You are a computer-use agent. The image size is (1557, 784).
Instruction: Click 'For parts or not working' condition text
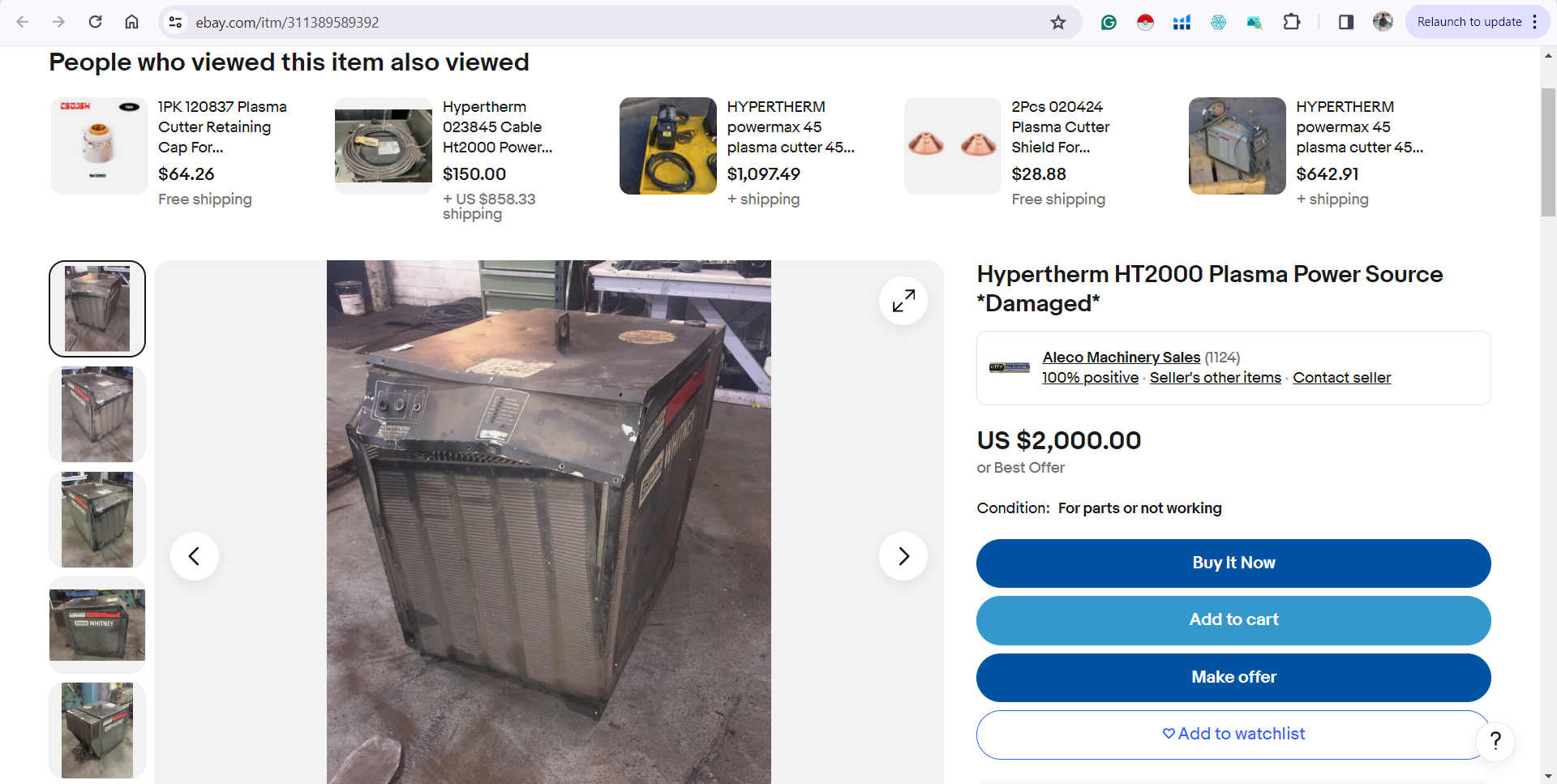tap(1139, 508)
